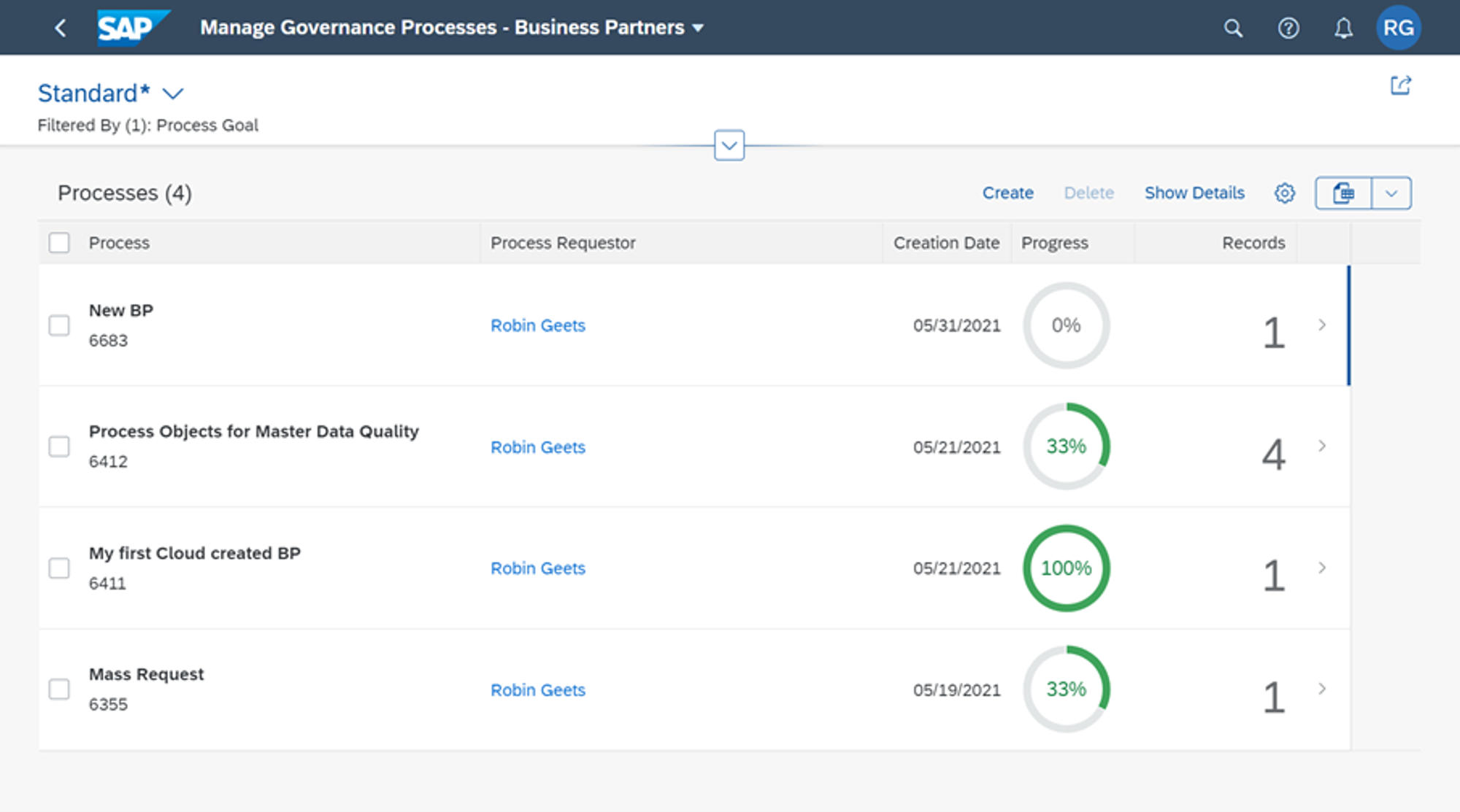
Task: Click the export to spreadsheet icon
Action: pos(1343,193)
